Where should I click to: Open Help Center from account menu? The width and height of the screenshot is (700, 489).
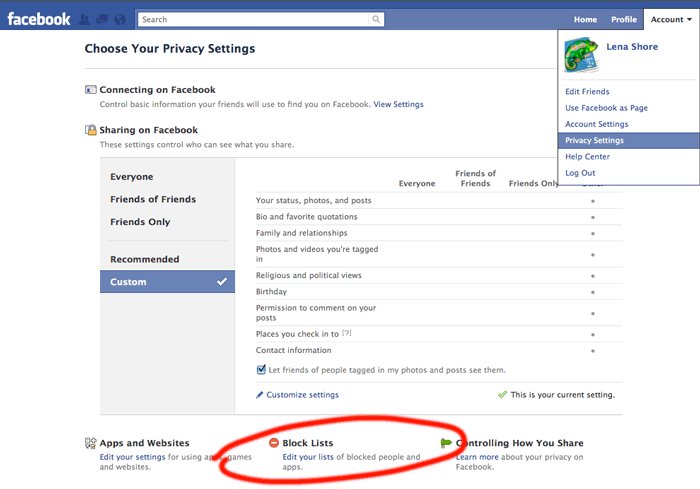point(587,157)
